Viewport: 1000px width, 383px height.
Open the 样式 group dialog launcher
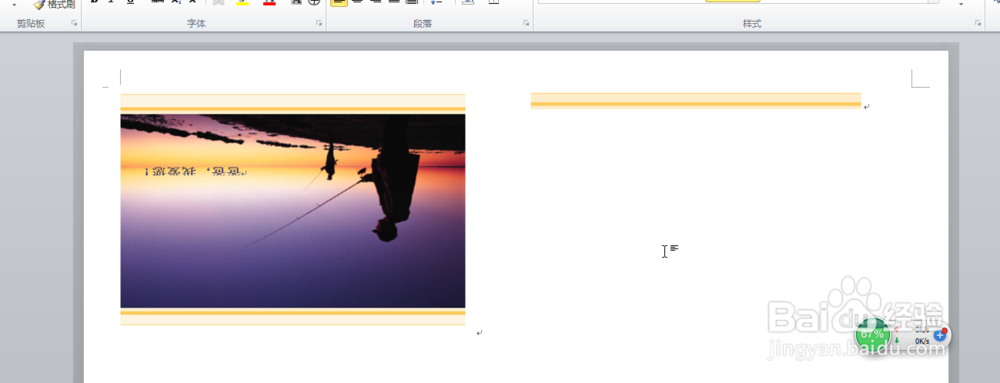point(978,24)
